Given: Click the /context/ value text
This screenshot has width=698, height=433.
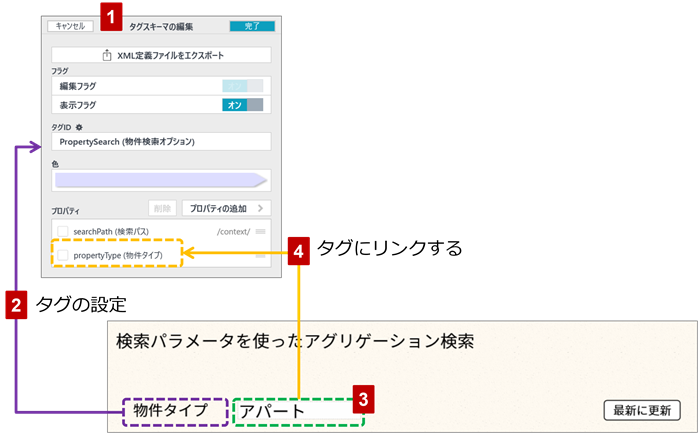Looking at the screenshot, I should (234, 231).
